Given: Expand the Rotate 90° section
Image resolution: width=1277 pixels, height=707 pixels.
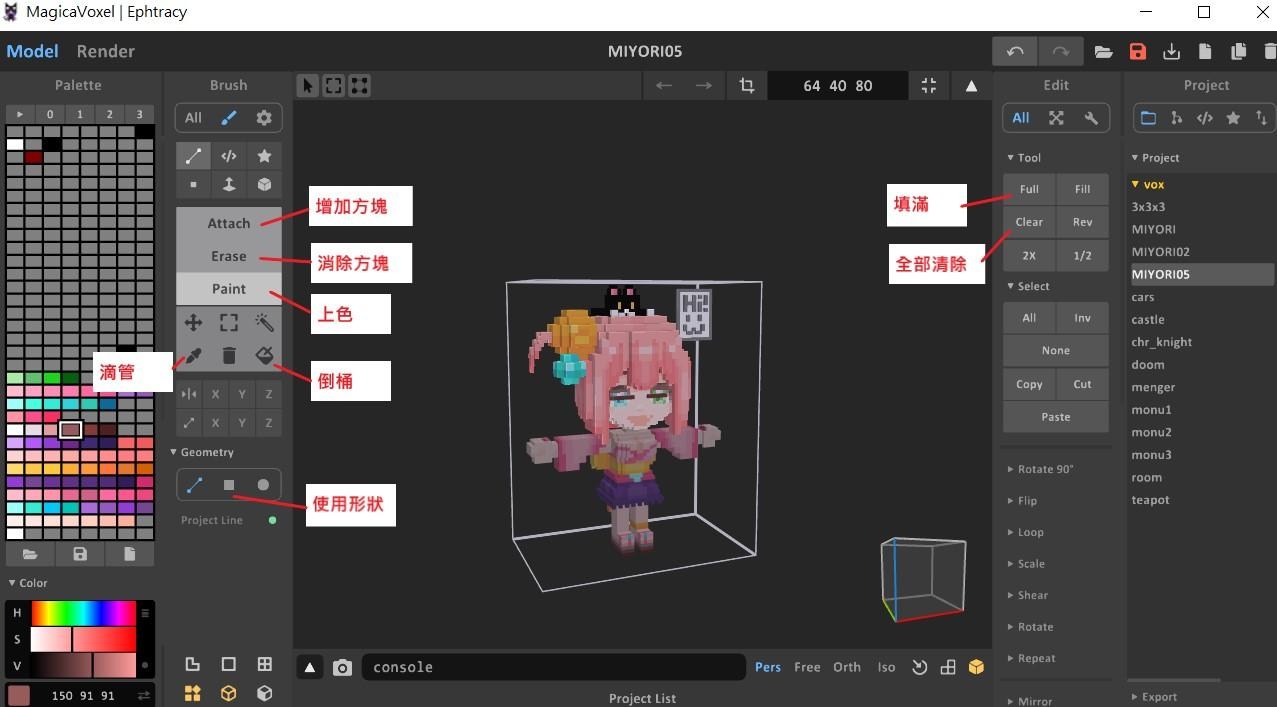Looking at the screenshot, I should pyautogui.click(x=1040, y=469).
